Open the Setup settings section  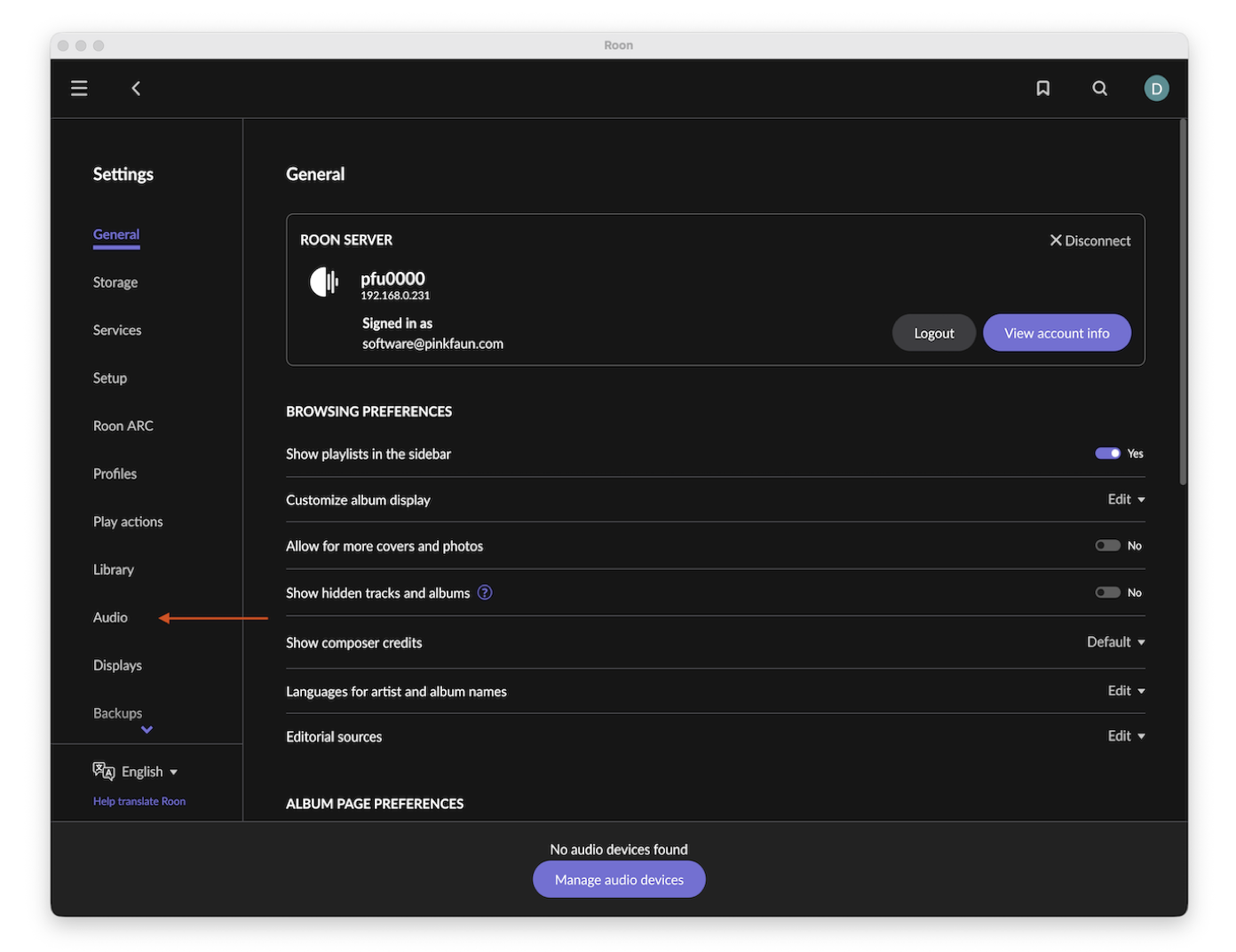tap(110, 378)
